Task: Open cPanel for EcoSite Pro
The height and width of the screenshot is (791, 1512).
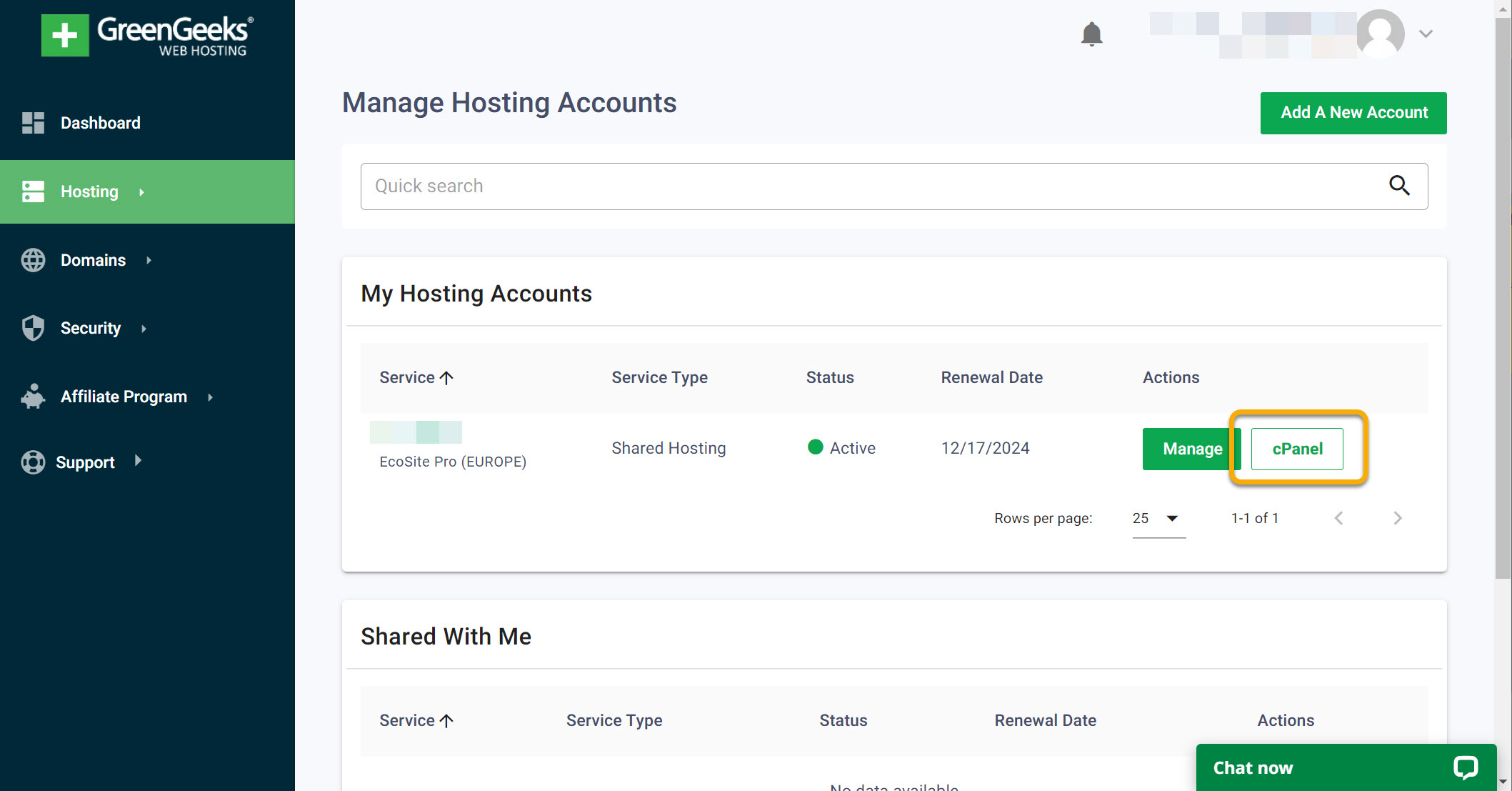Action: pos(1296,449)
